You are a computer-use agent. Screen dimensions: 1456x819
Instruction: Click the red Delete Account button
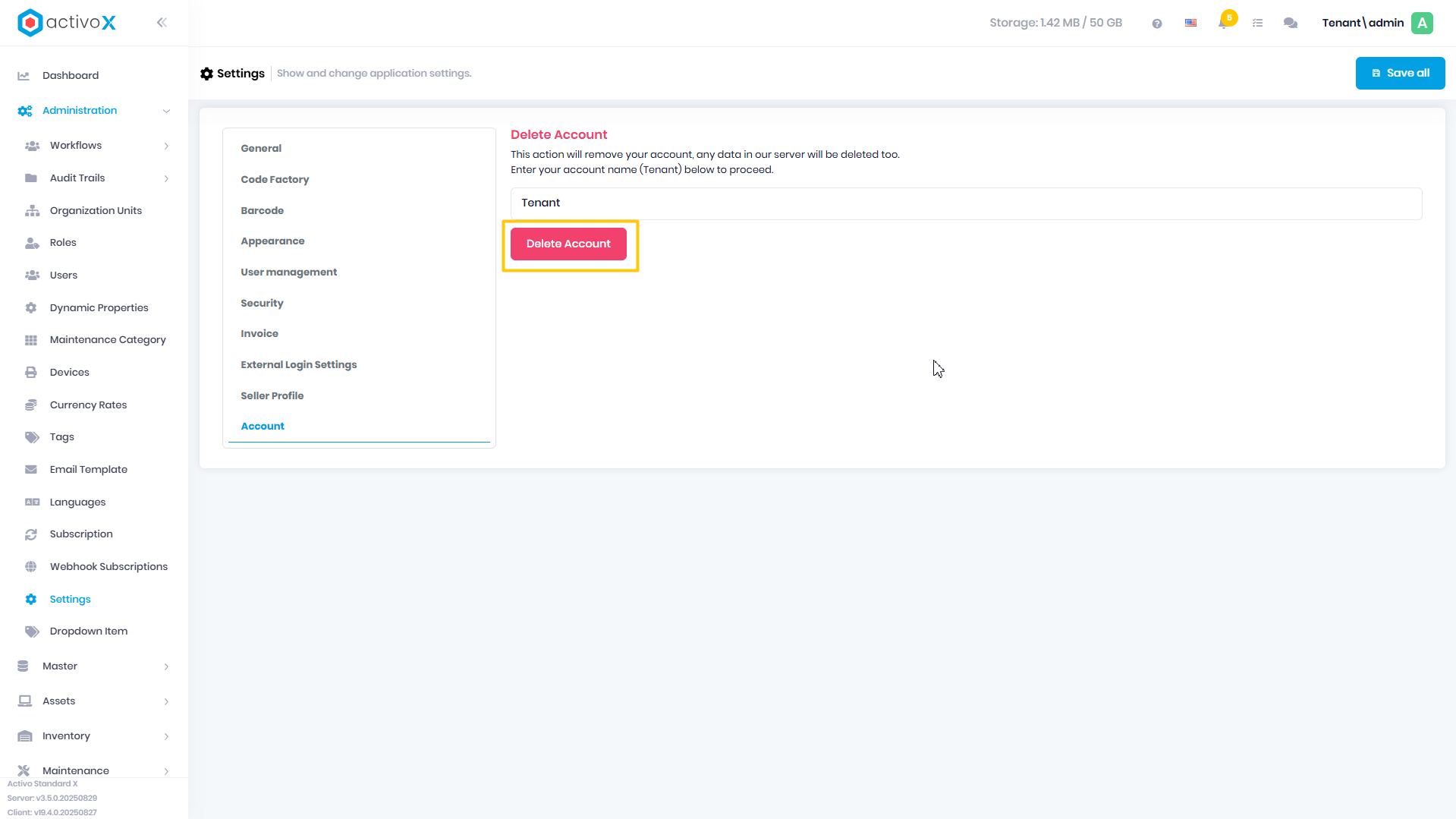click(568, 244)
